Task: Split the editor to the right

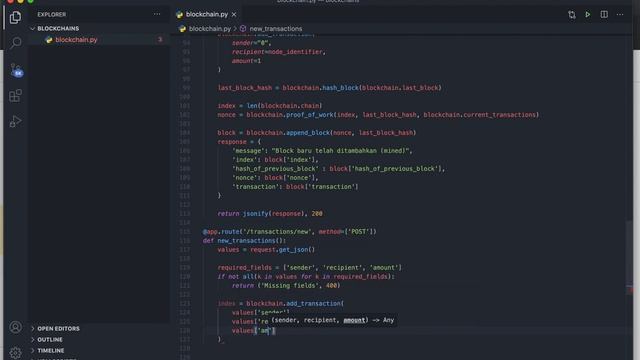Action: coord(604,15)
